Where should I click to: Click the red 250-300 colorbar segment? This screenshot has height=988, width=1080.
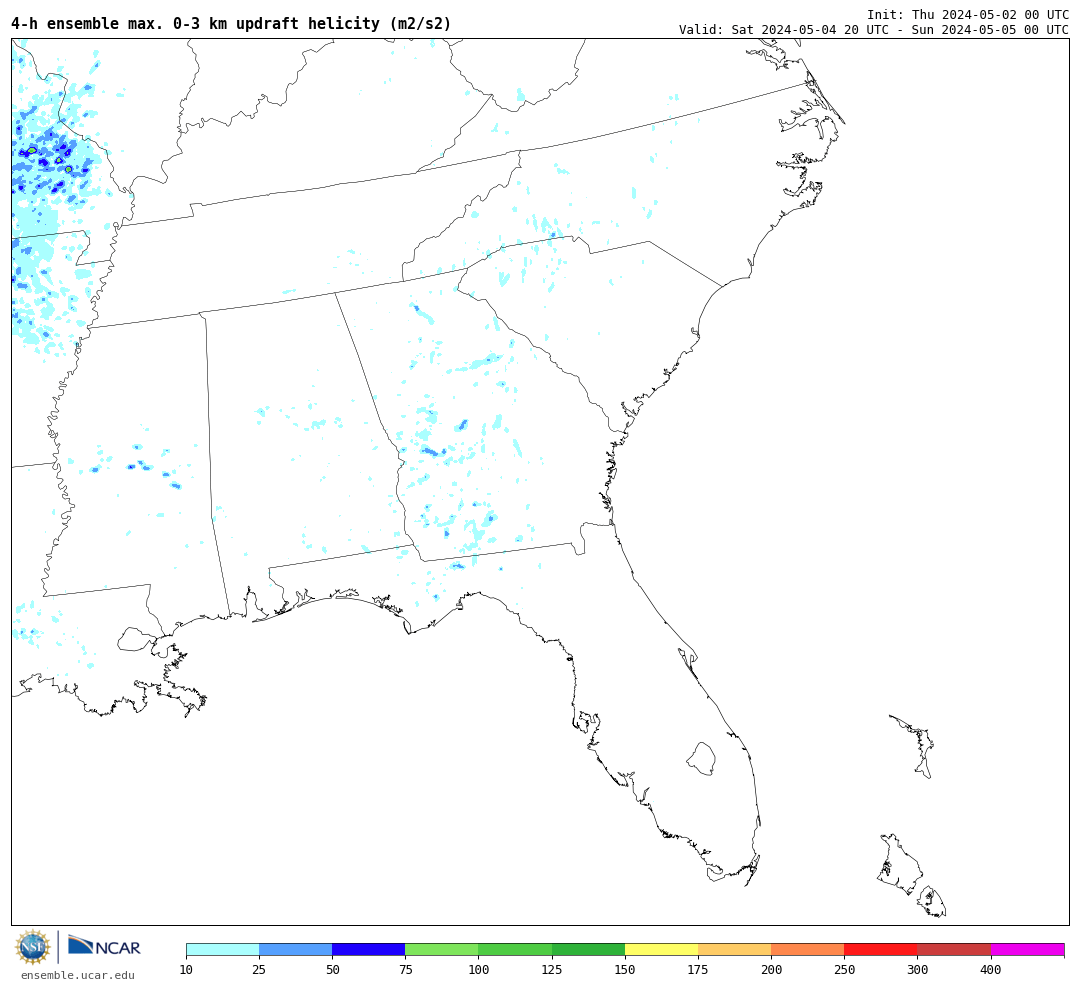[881, 949]
